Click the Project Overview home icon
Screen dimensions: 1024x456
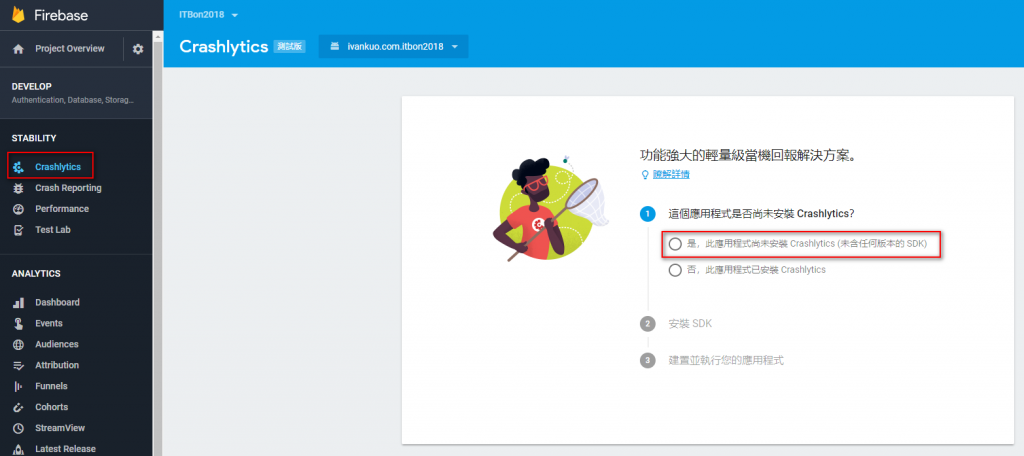18,49
